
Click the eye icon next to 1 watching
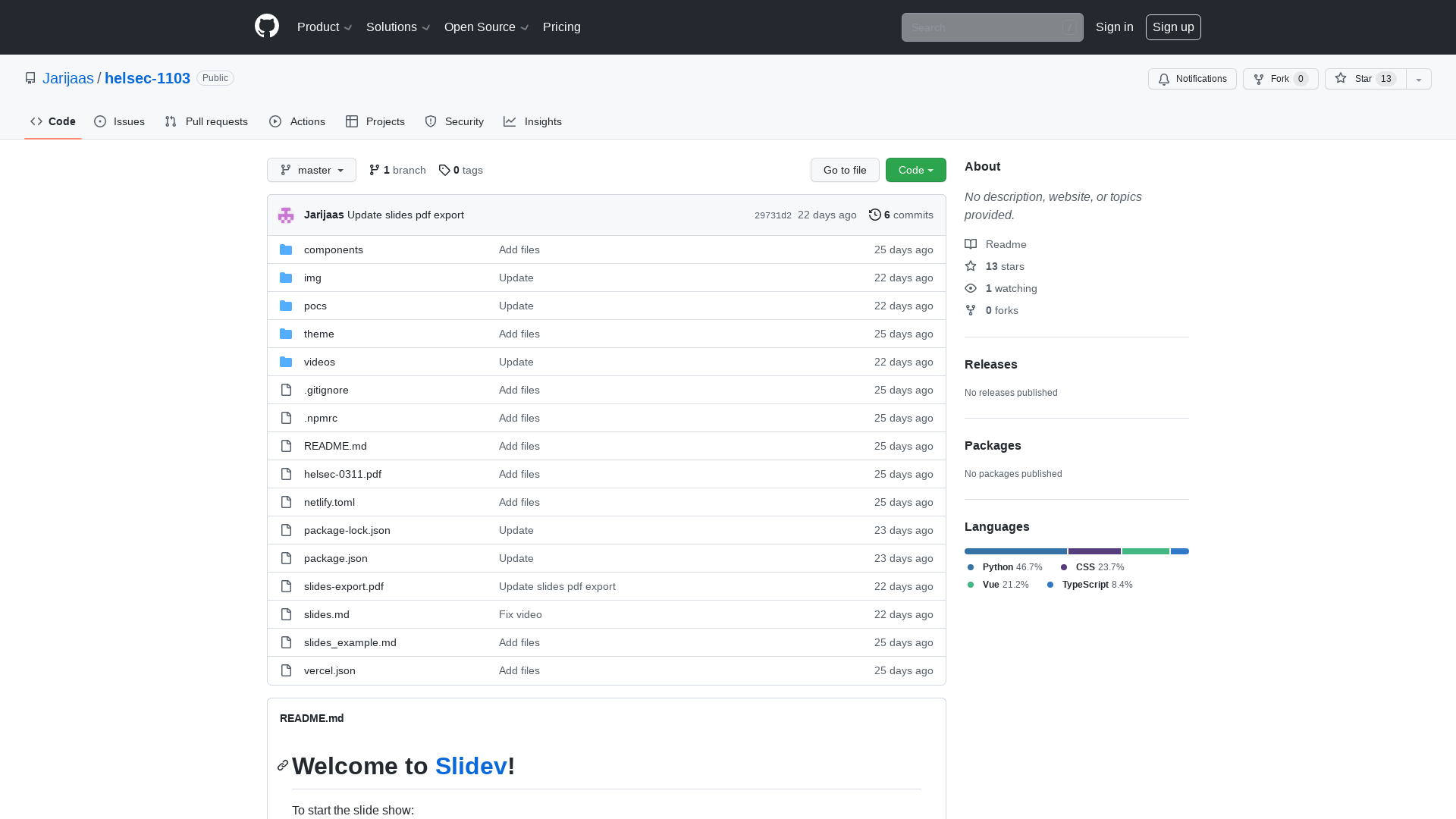971,288
